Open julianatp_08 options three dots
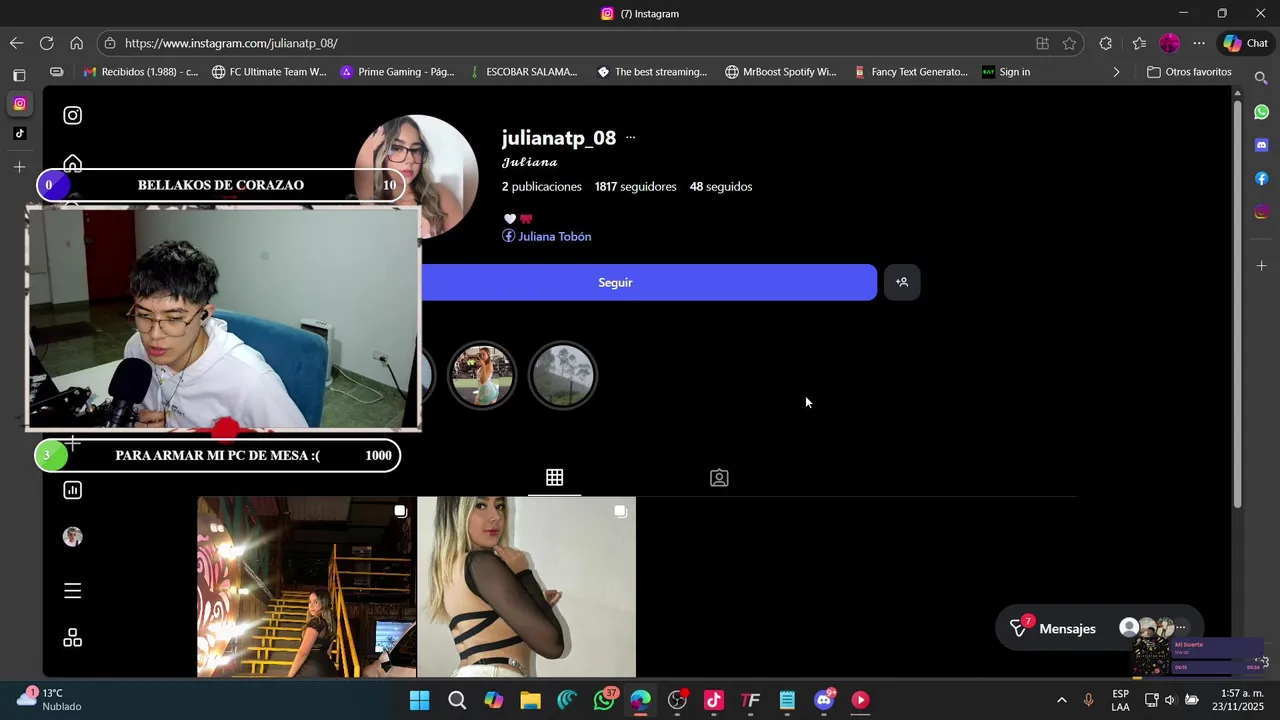 pos(630,138)
